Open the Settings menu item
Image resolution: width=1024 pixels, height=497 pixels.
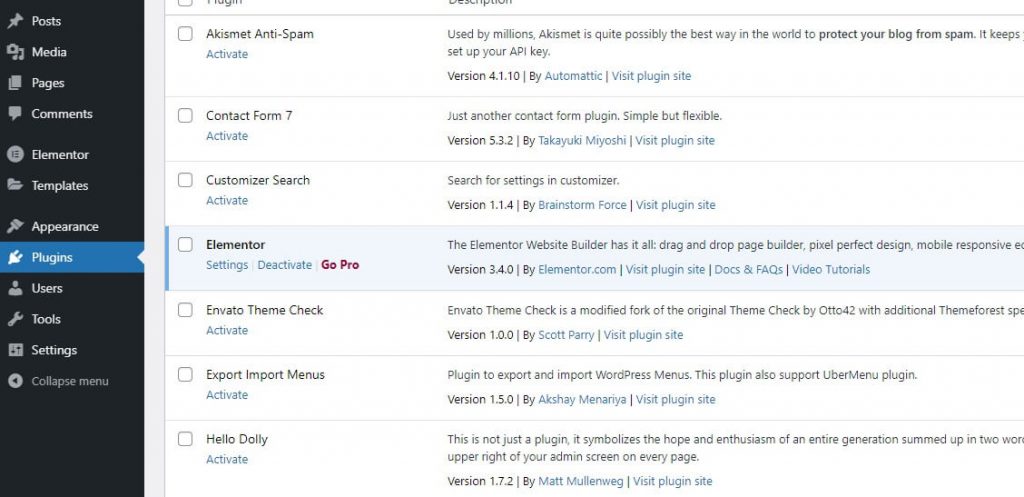point(54,350)
